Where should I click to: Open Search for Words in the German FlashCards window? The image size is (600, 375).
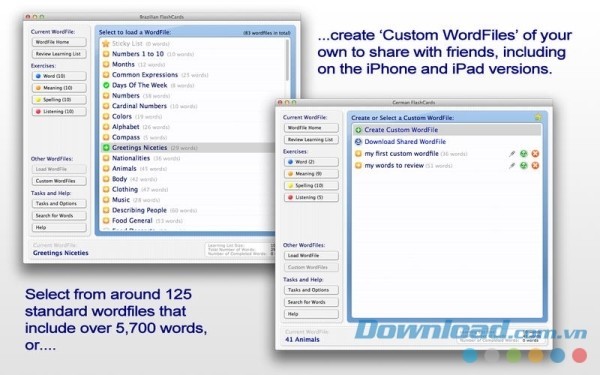(x=311, y=302)
